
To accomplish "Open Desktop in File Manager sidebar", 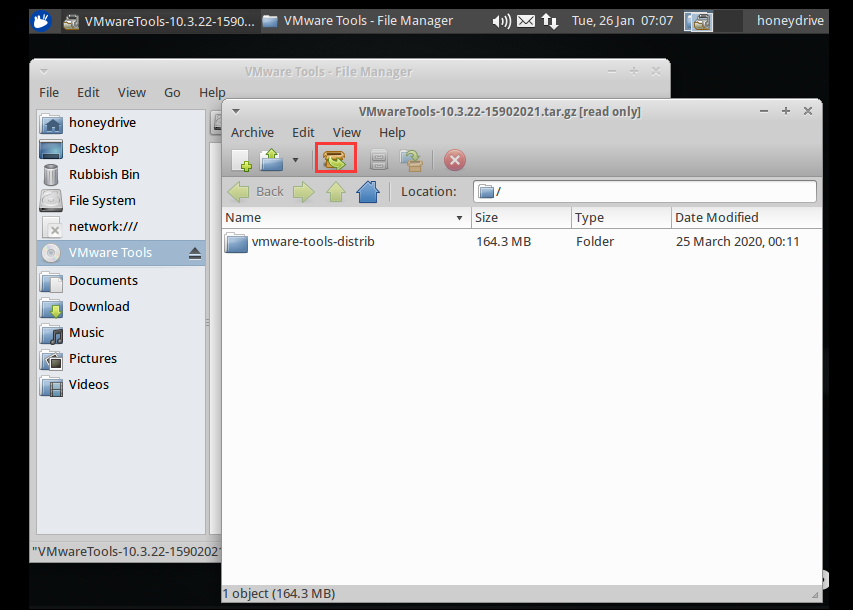I will point(121,149).
